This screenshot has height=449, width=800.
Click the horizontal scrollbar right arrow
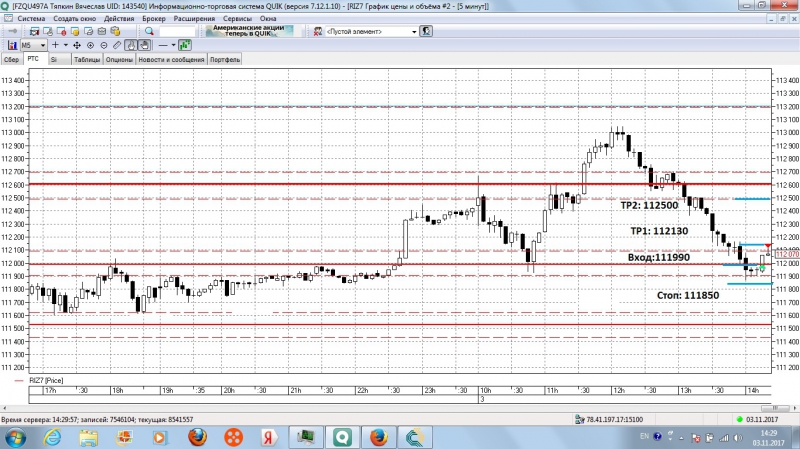795,408
